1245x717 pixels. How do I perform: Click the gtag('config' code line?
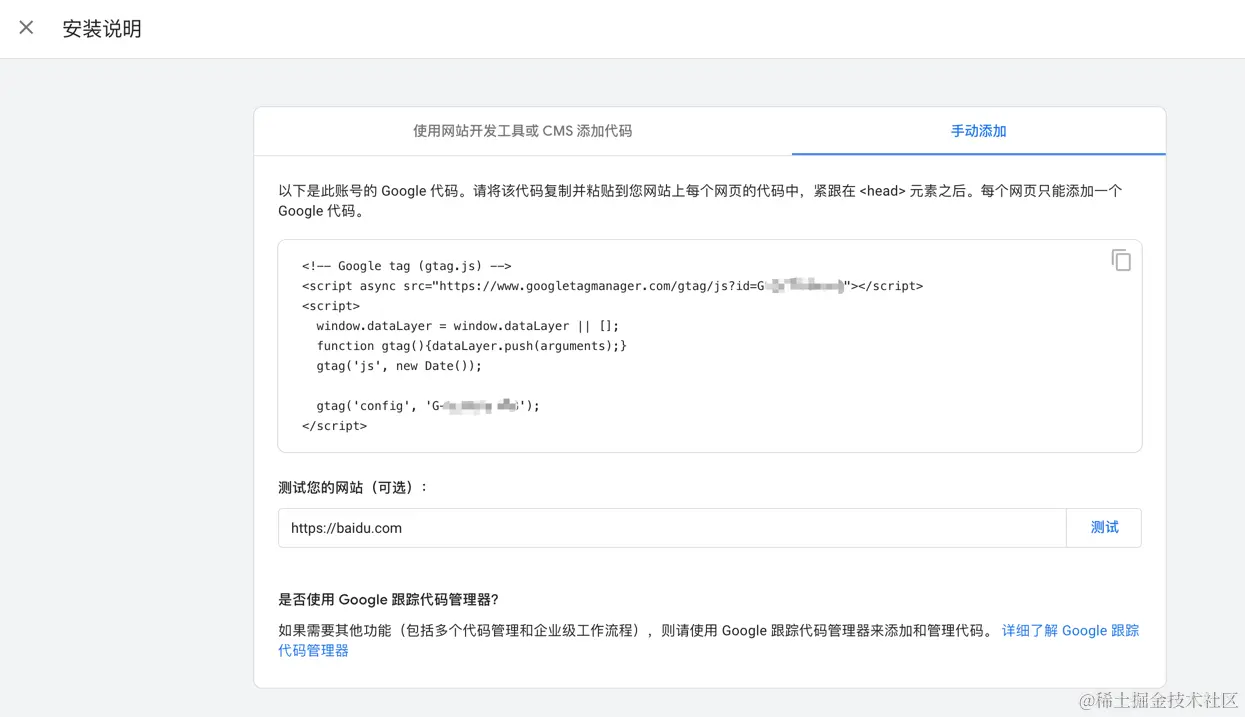pos(428,406)
